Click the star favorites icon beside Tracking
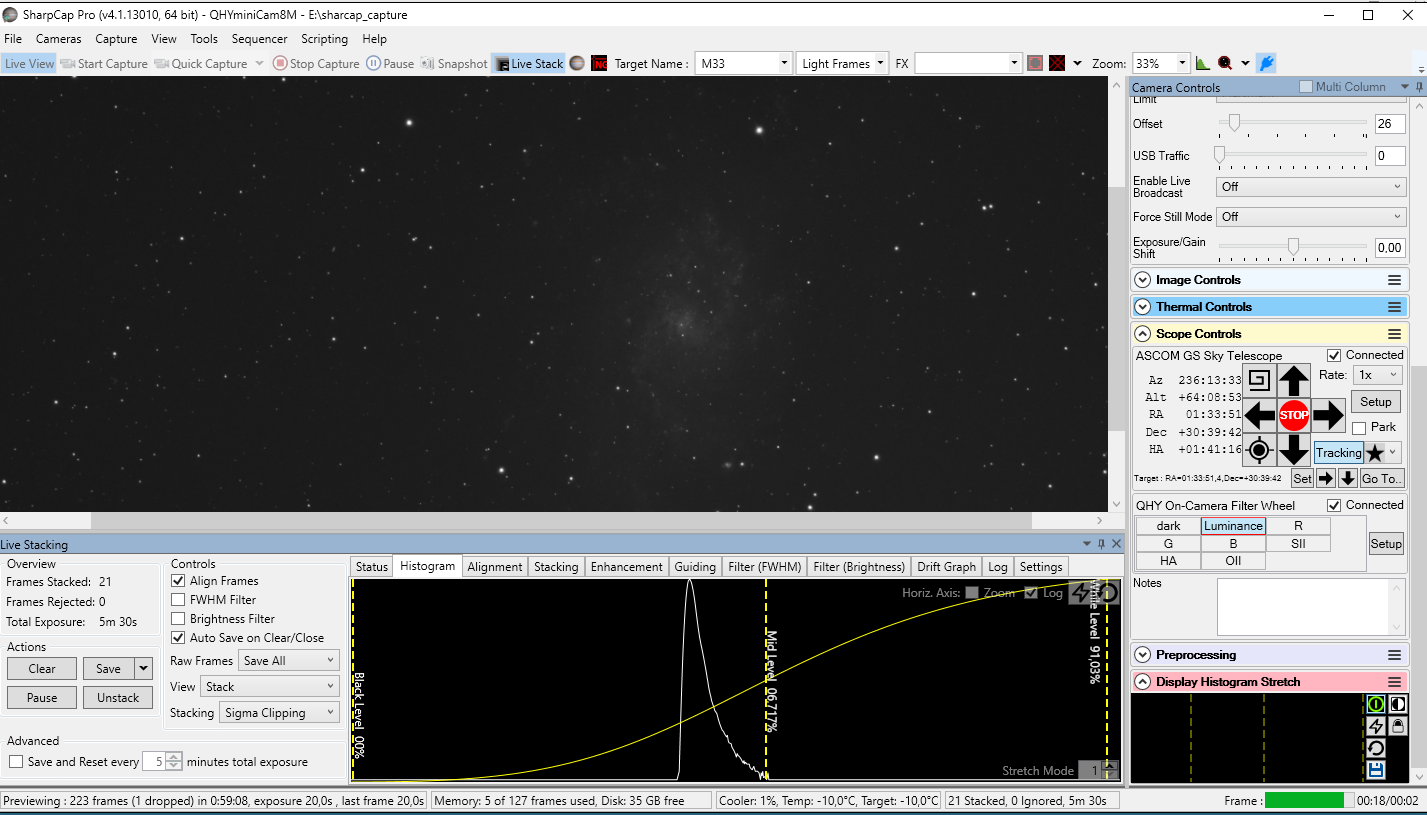1427x815 pixels. click(x=1375, y=453)
